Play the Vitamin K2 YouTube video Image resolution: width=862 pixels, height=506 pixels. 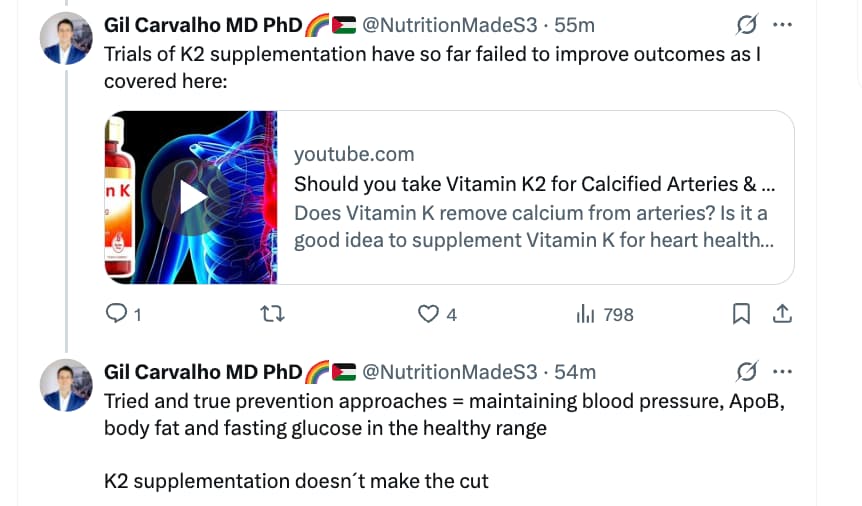click(x=190, y=198)
